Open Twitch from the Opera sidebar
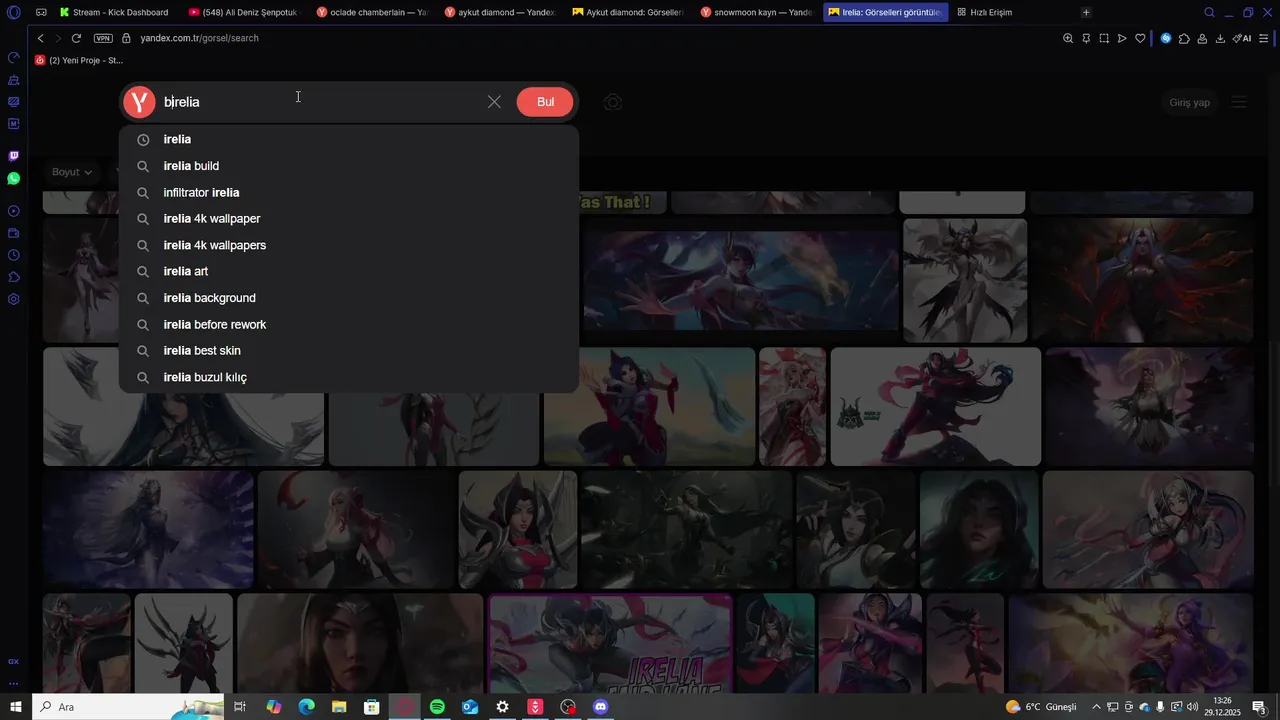Image resolution: width=1280 pixels, height=720 pixels. pos(13,156)
